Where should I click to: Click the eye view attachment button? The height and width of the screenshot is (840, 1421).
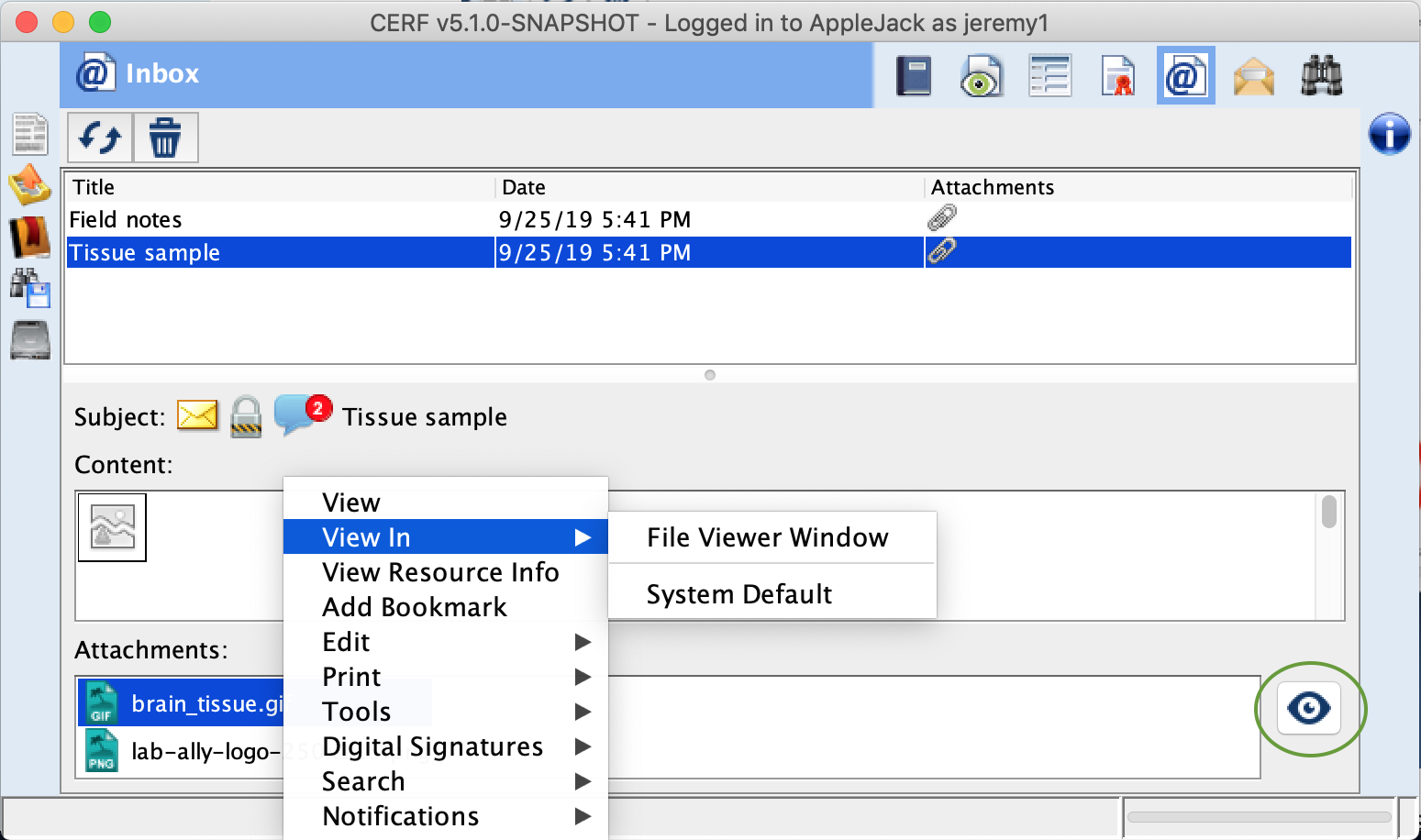(x=1309, y=708)
